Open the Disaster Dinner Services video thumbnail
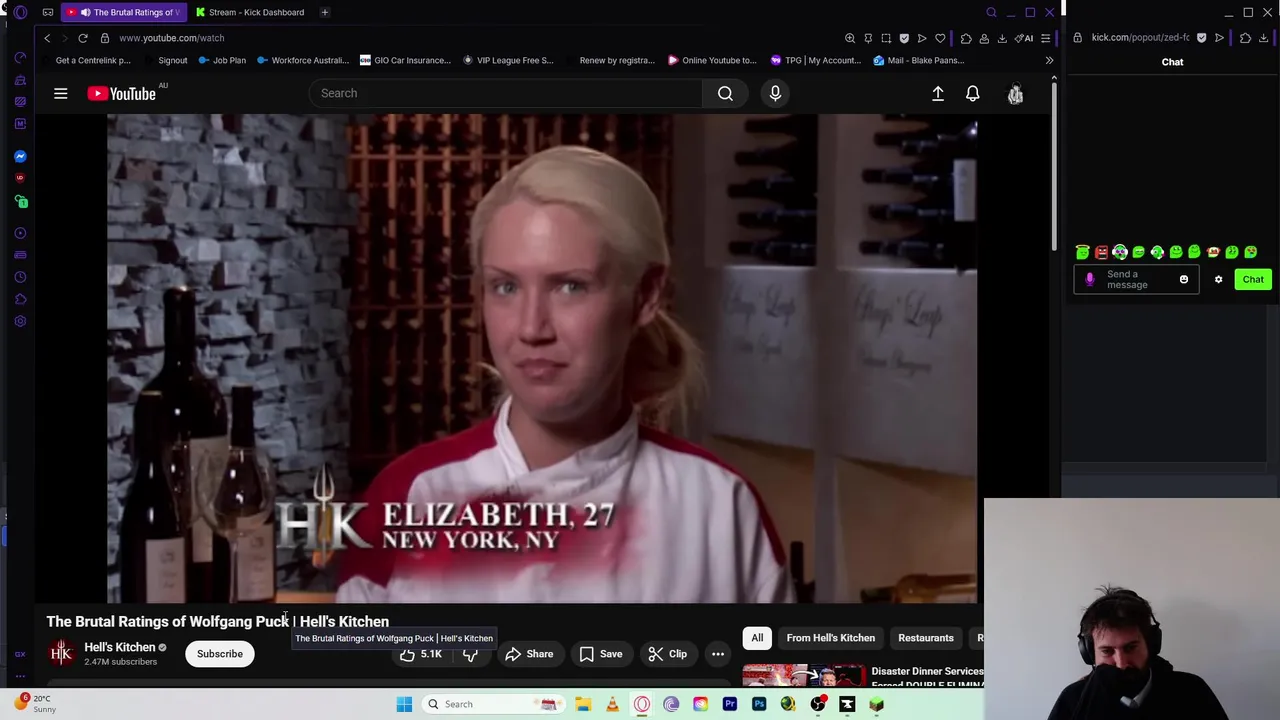This screenshot has height=720, width=1280. [803, 676]
